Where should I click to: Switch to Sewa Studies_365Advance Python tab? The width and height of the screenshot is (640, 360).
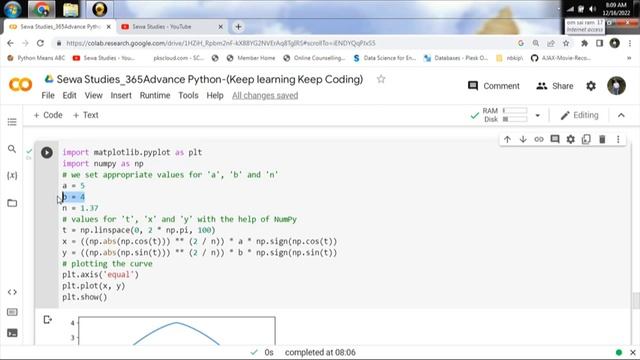(59, 27)
